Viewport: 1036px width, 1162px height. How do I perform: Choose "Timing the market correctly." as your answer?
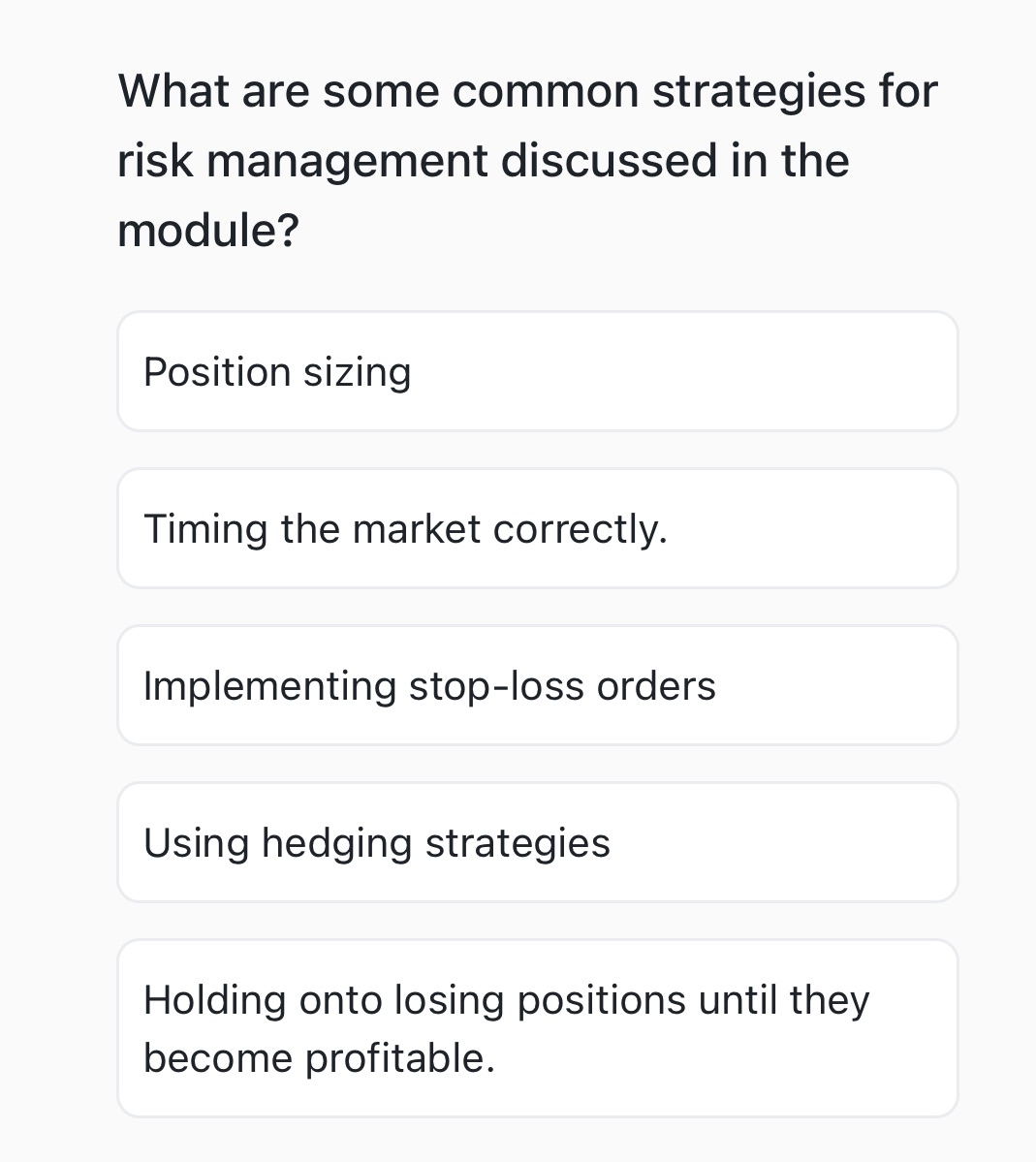[537, 528]
